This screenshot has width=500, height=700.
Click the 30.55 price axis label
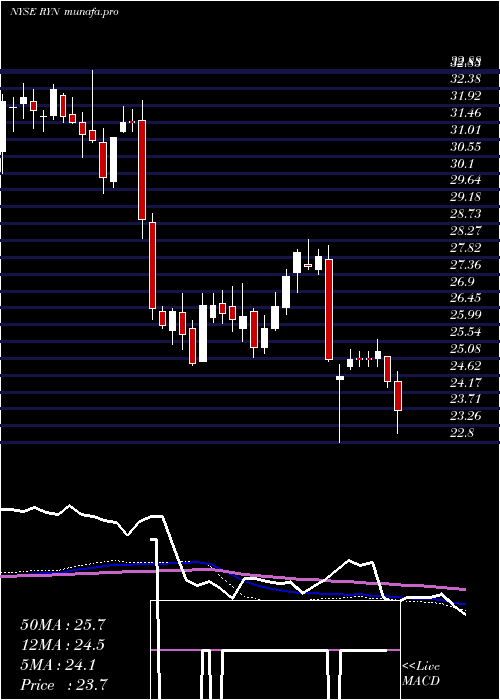click(465, 147)
